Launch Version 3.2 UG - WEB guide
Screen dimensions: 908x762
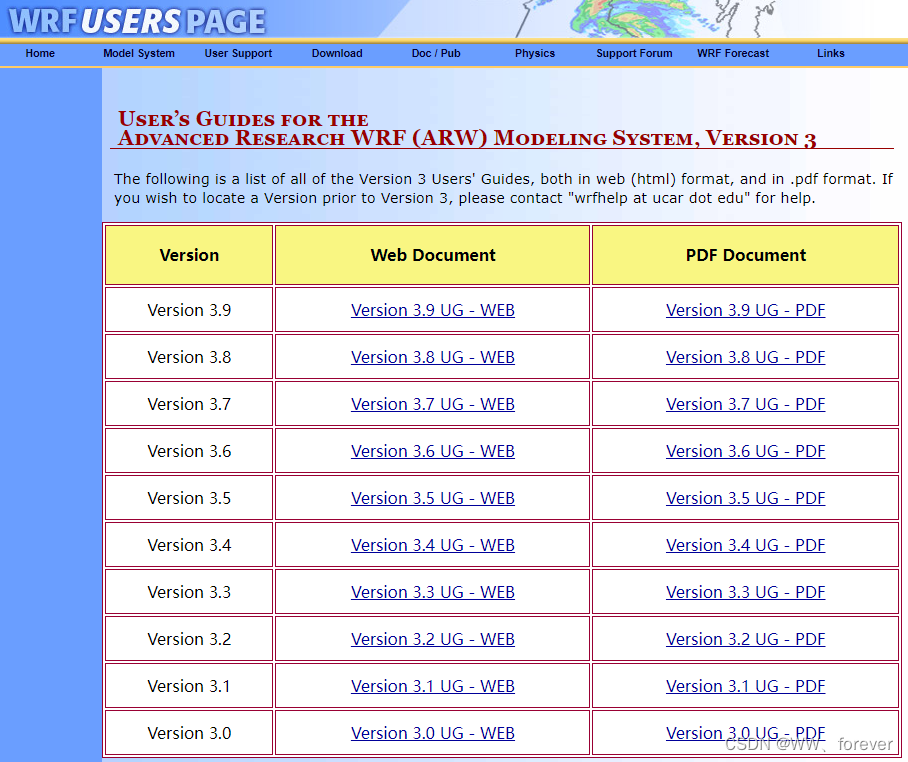coord(433,639)
